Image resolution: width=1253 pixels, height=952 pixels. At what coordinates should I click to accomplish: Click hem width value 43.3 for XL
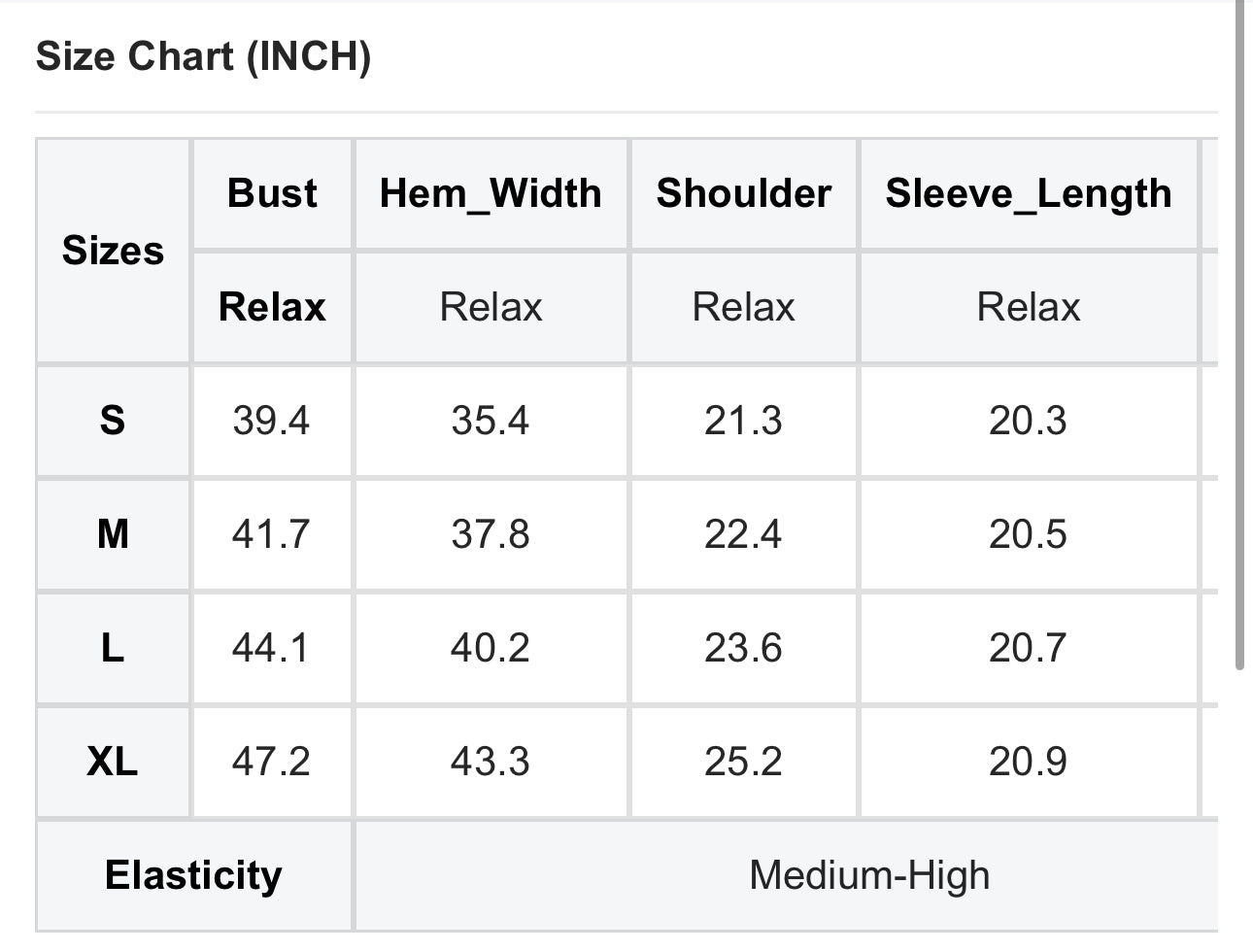[x=491, y=762]
